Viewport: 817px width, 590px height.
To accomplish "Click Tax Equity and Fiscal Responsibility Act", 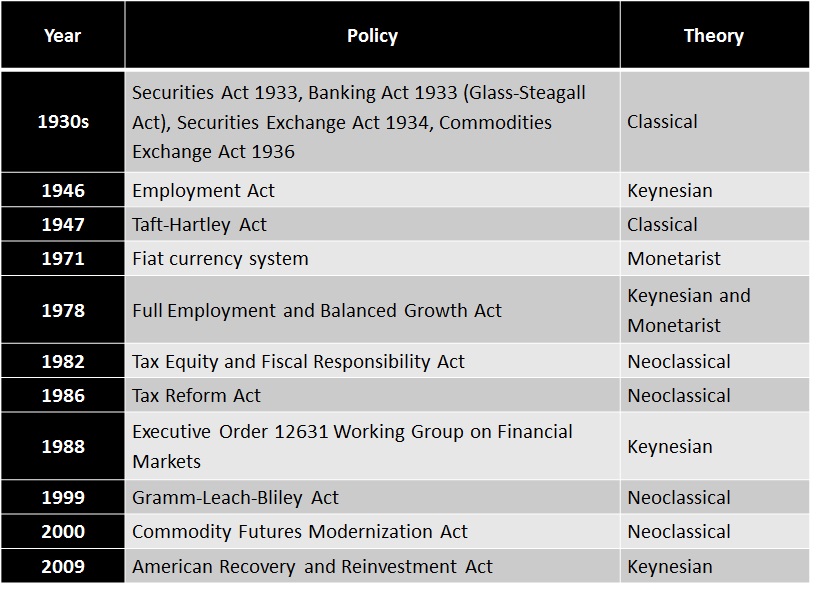I will coord(298,361).
